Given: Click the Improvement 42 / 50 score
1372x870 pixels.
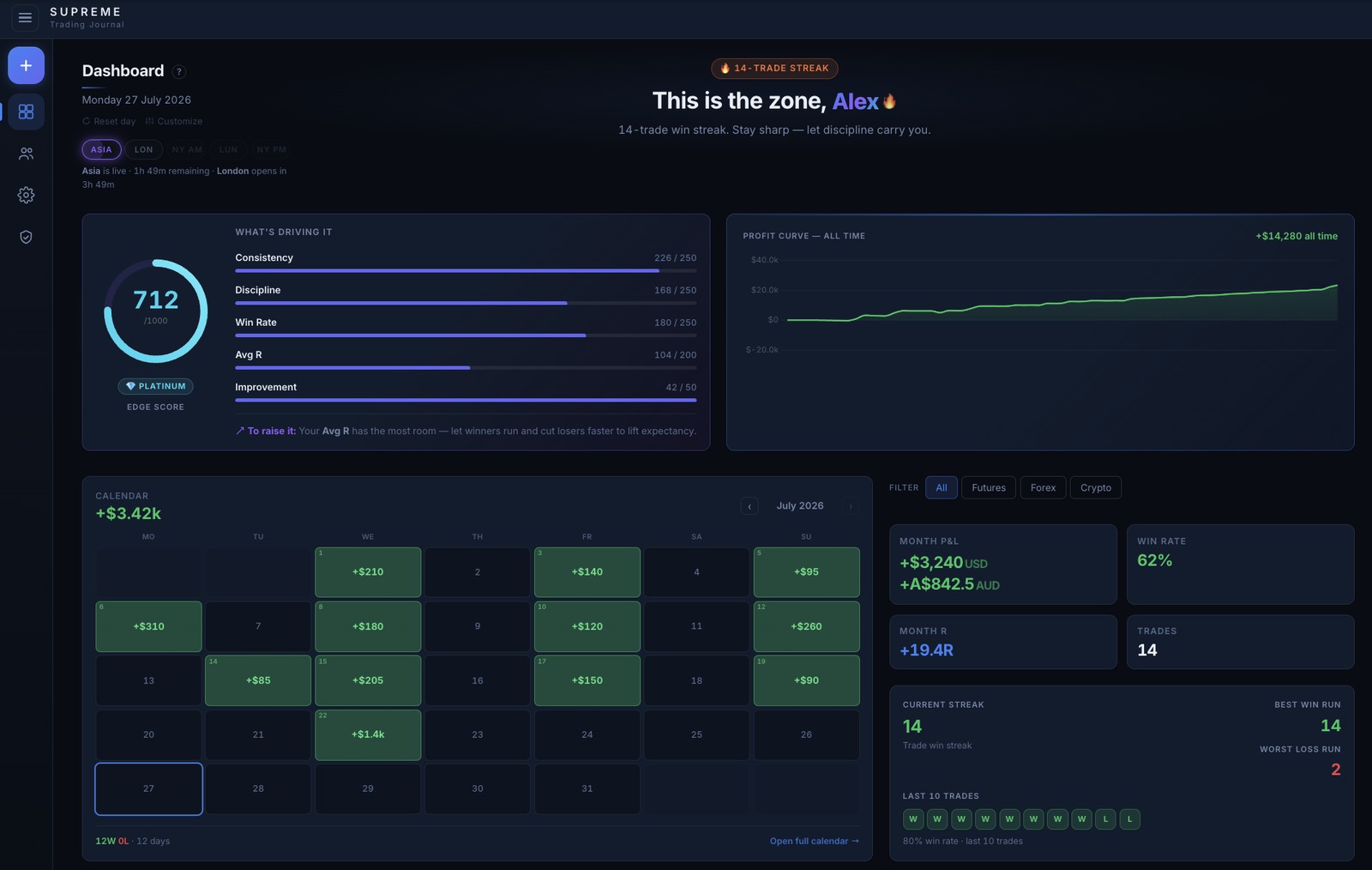Looking at the screenshot, I should point(681,388).
